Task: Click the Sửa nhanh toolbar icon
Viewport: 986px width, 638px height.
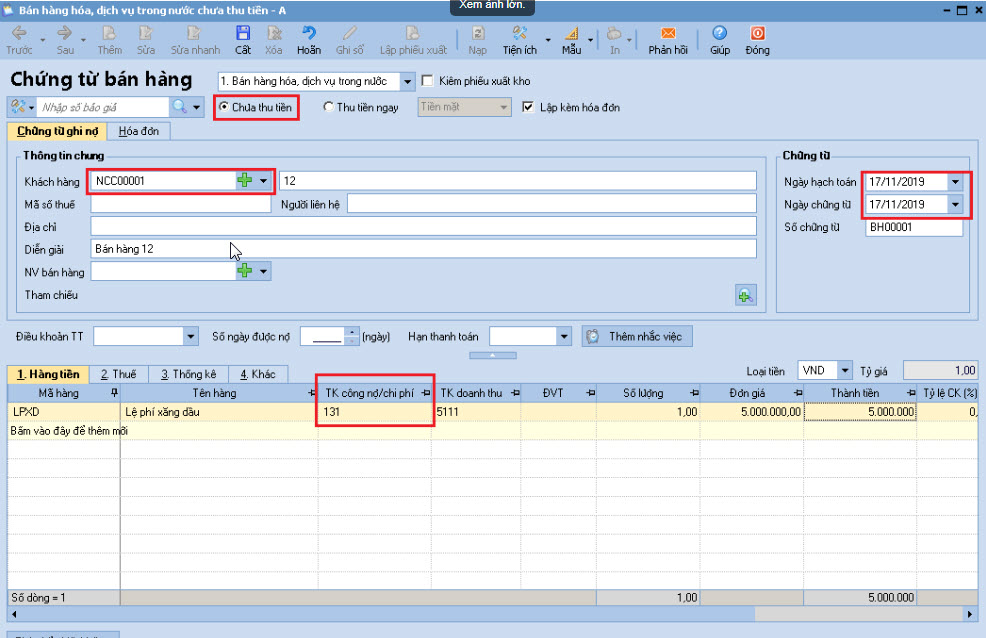Action: pyautogui.click(x=194, y=33)
